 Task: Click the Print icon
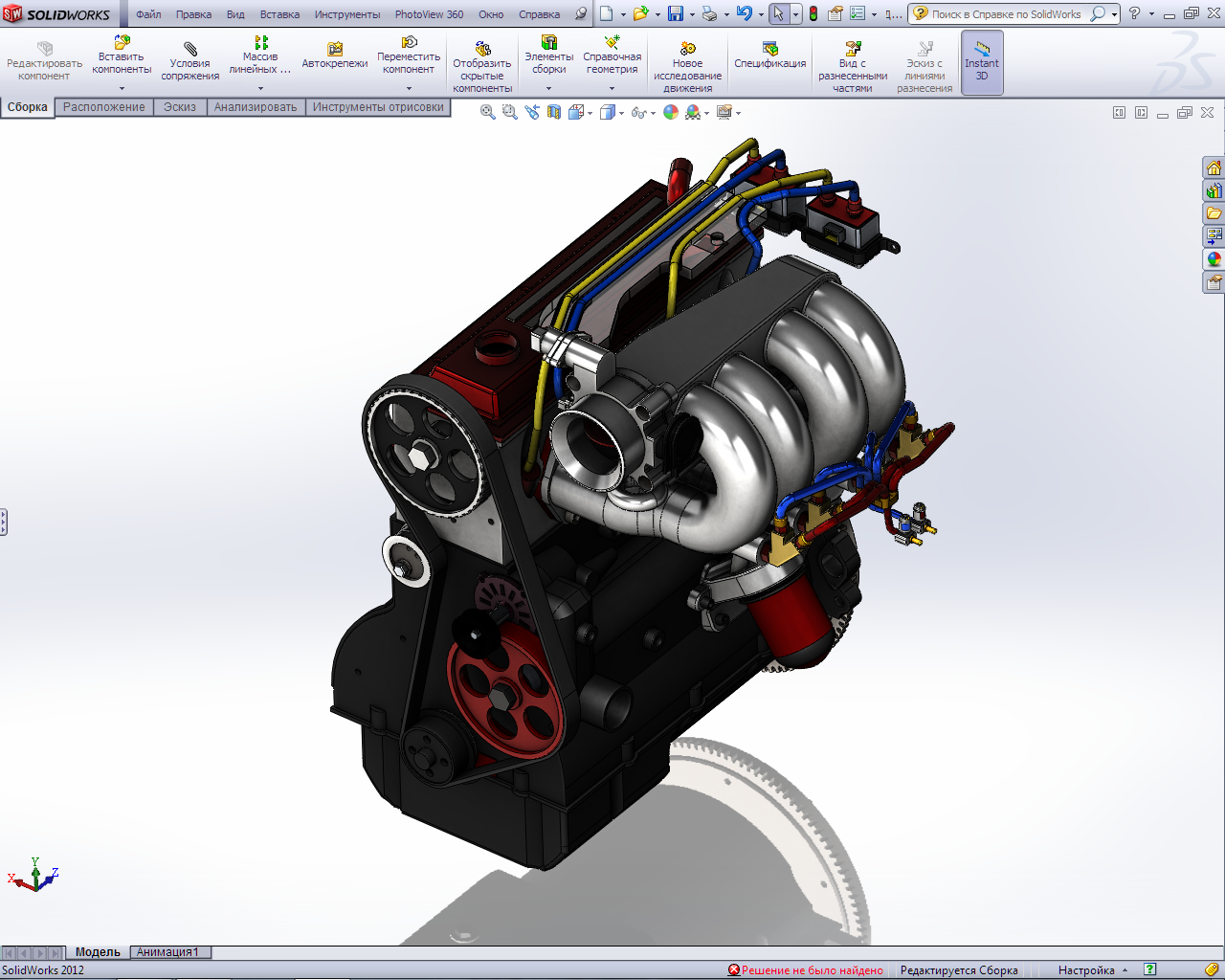point(709,13)
